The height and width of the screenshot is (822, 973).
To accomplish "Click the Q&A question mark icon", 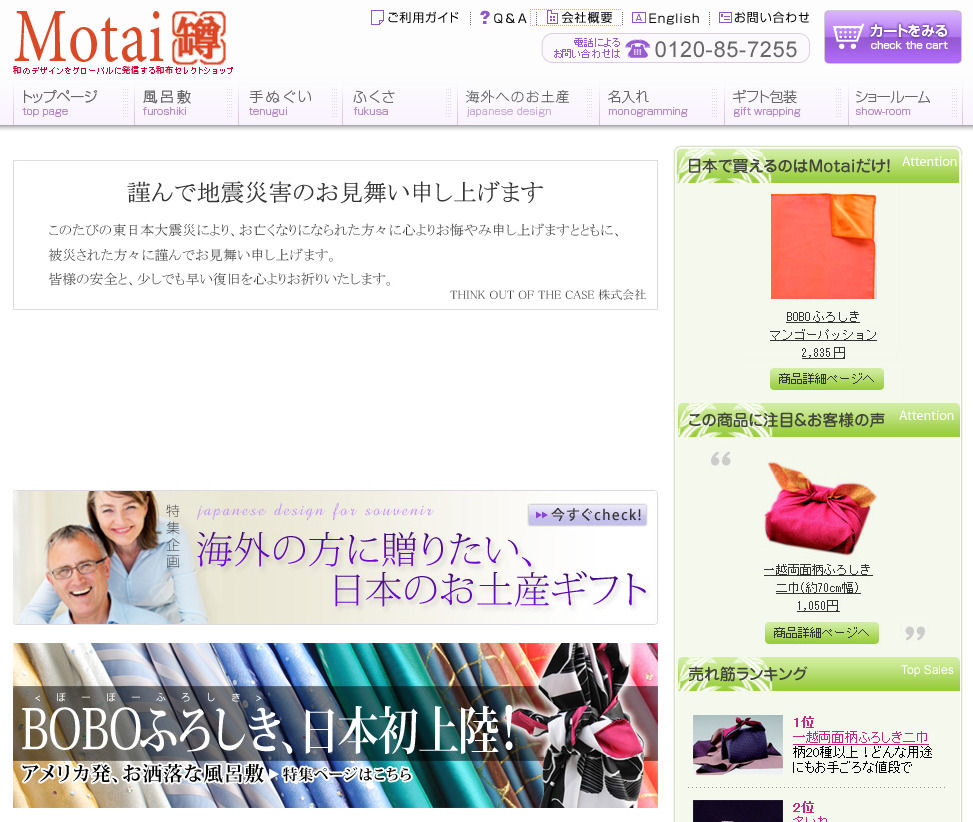I will click(485, 17).
